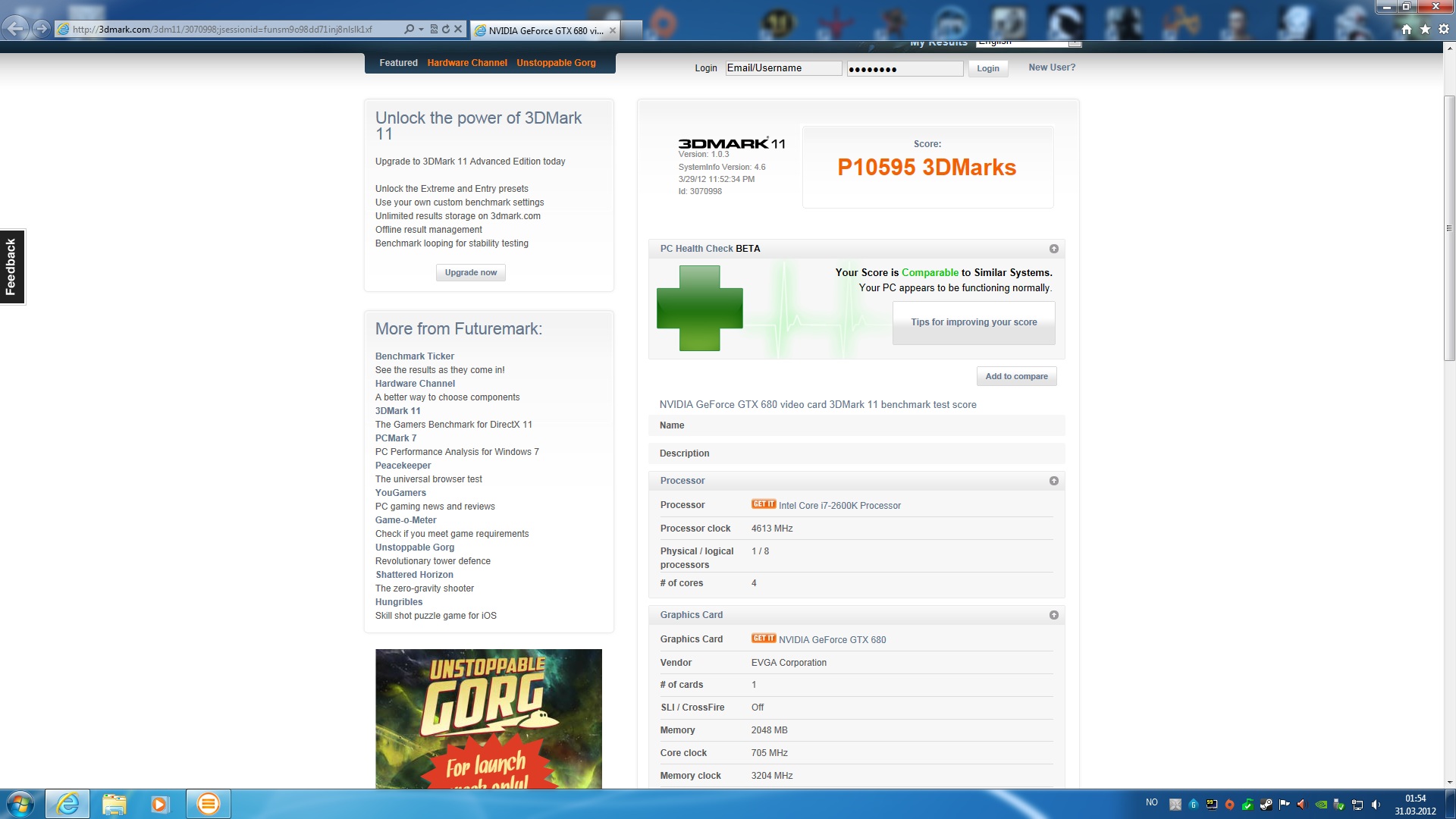Open the NVIDIA GeForce GTX 680 link
This screenshot has width=1456, height=819.
coord(832,640)
